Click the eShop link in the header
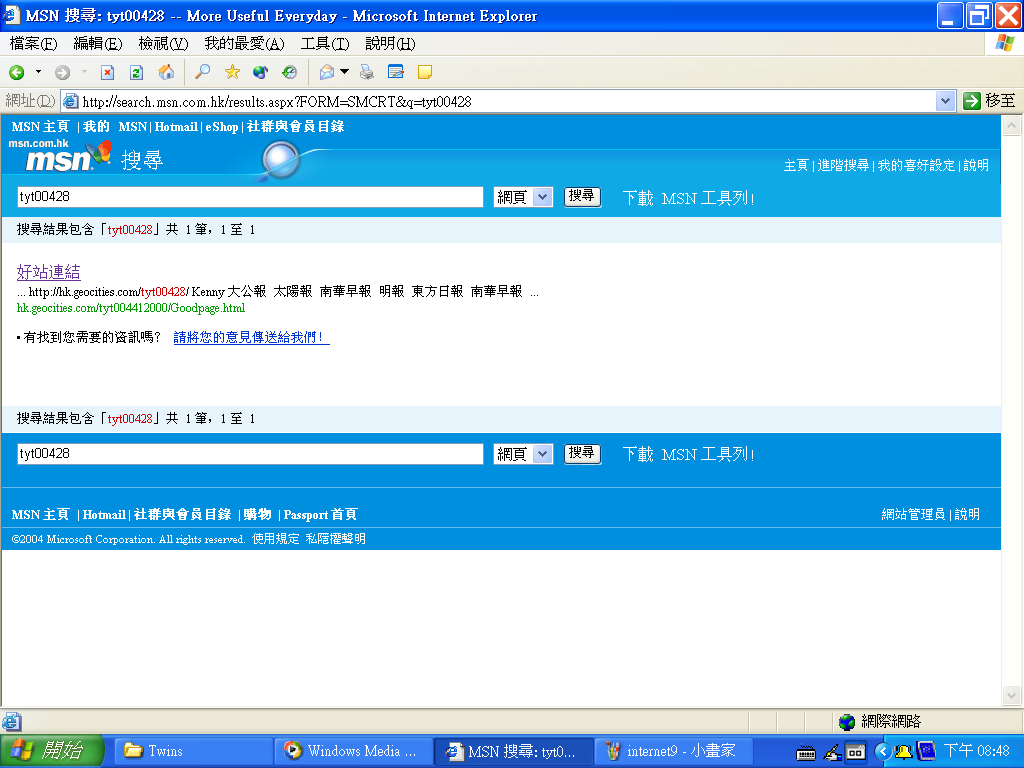Screen dimensions: 1024x768 pyautogui.click(x=222, y=127)
